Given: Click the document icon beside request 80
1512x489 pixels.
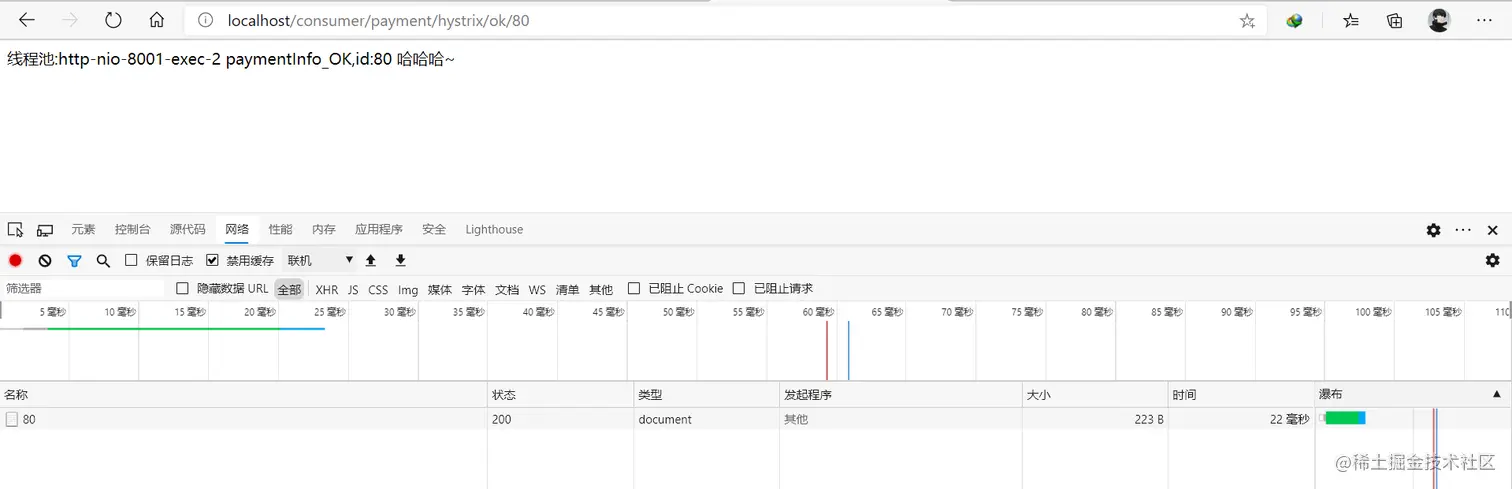Looking at the screenshot, I should (12, 419).
